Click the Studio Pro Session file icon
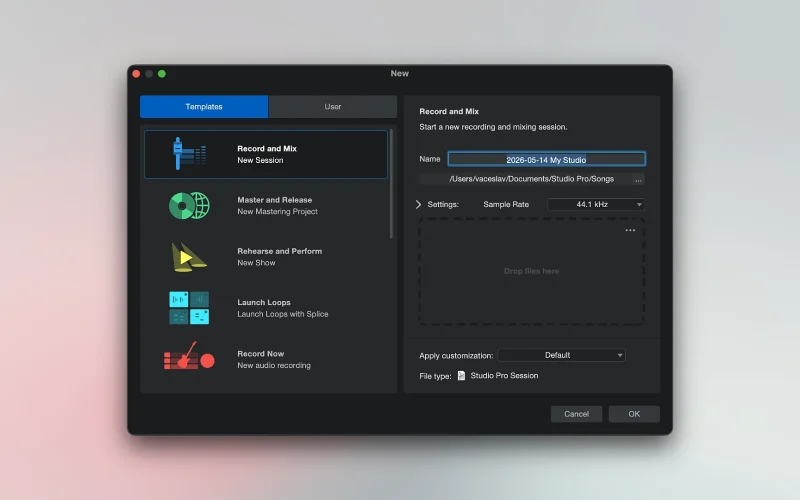Viewport: 800px width, 500px height. 461,376
